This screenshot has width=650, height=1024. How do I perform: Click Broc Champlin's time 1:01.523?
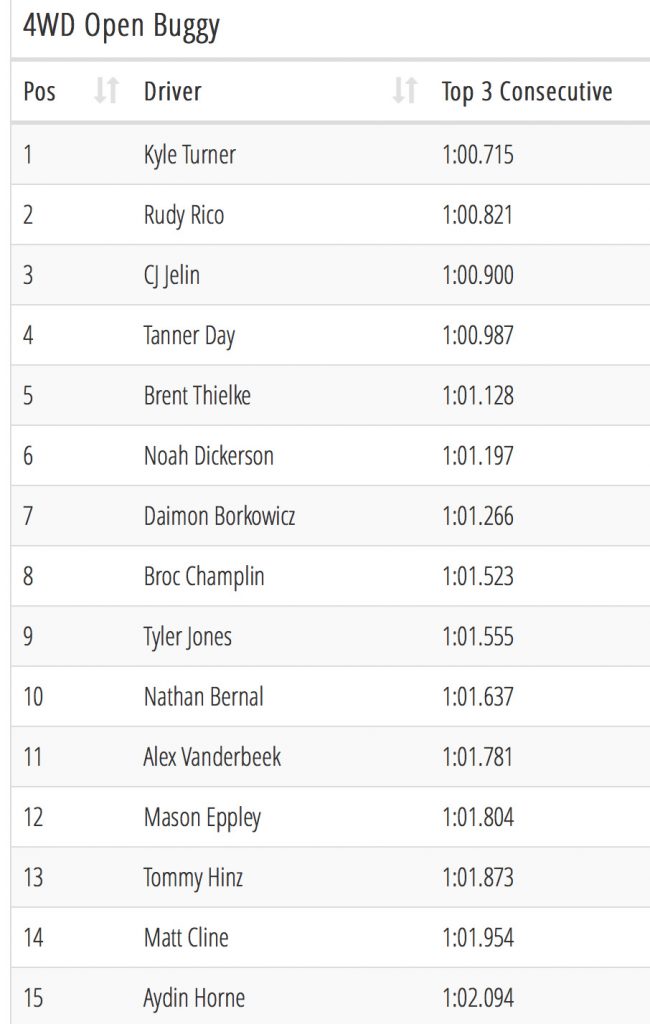pos(478,577)
